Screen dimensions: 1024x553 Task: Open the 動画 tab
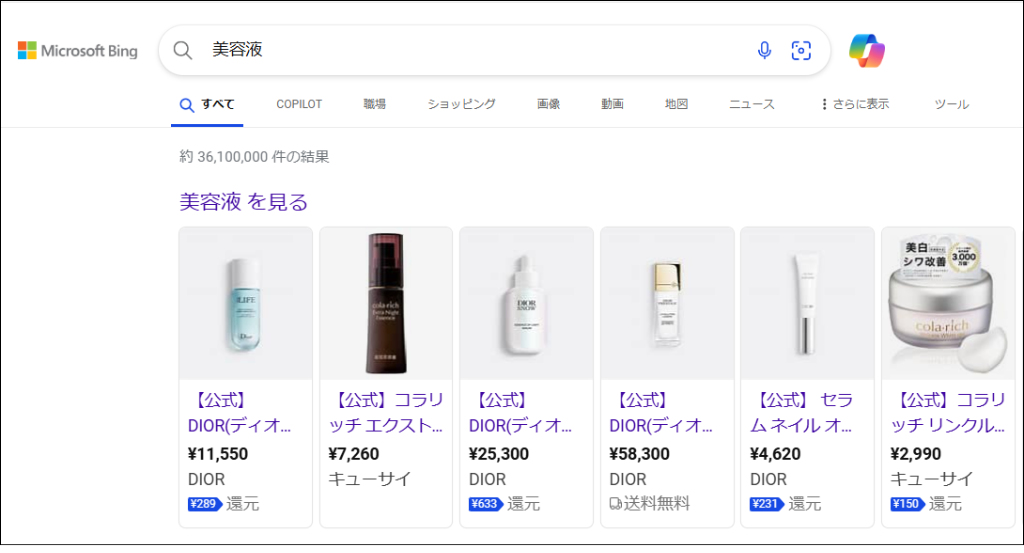613,104
